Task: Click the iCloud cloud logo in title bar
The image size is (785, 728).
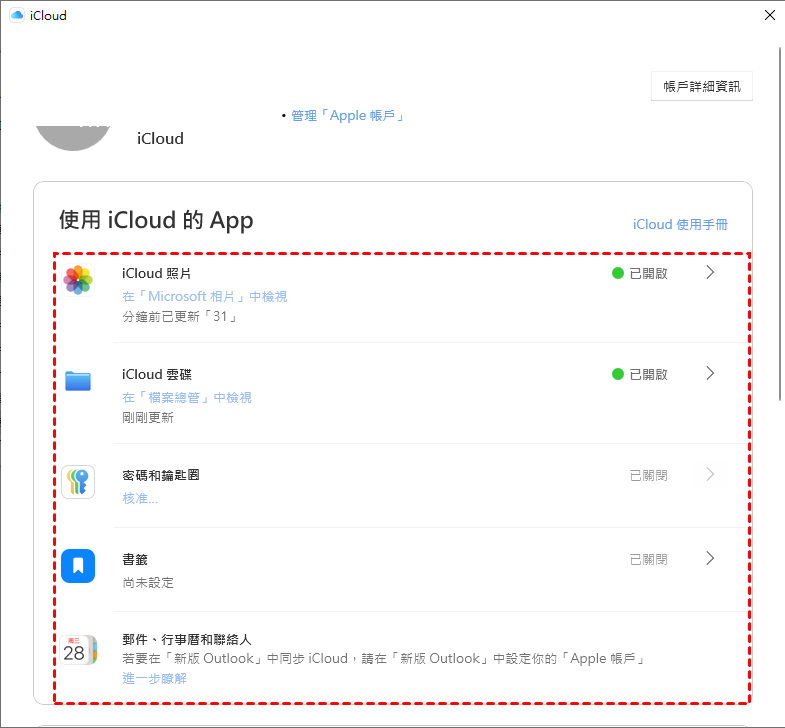Action: tap(17, 16)
